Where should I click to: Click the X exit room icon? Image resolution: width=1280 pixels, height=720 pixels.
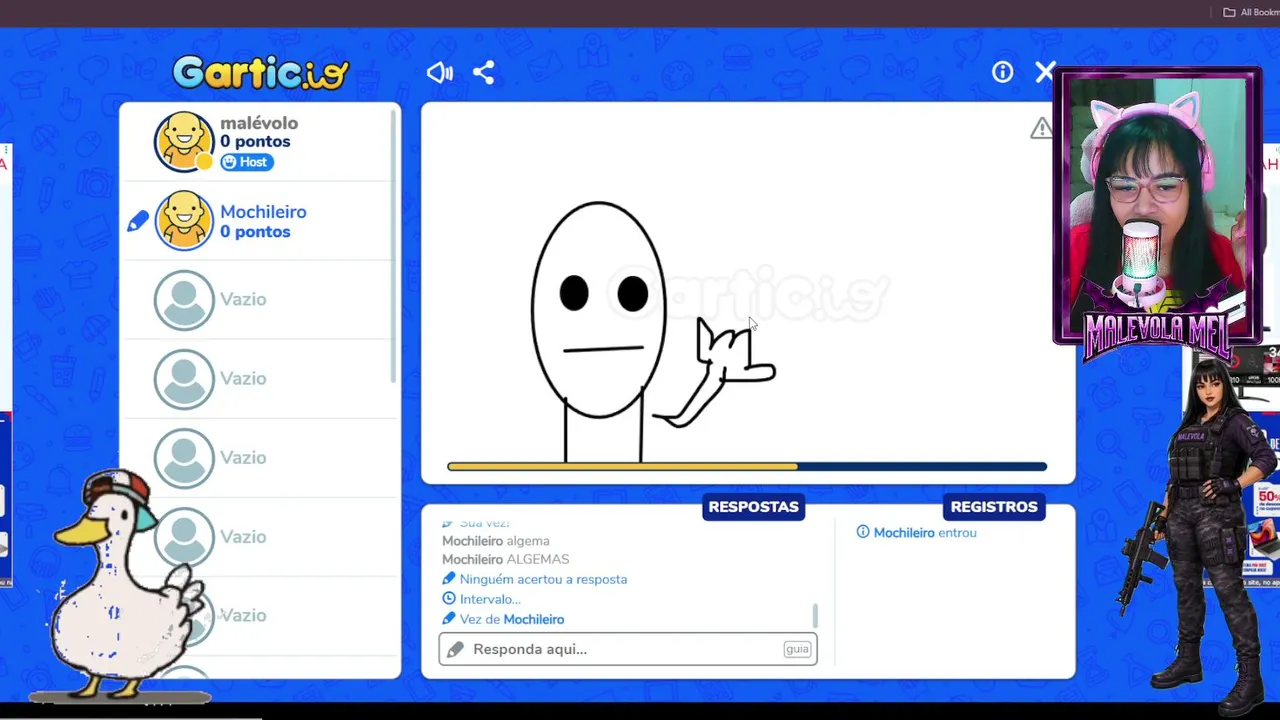pos(1045,72)
